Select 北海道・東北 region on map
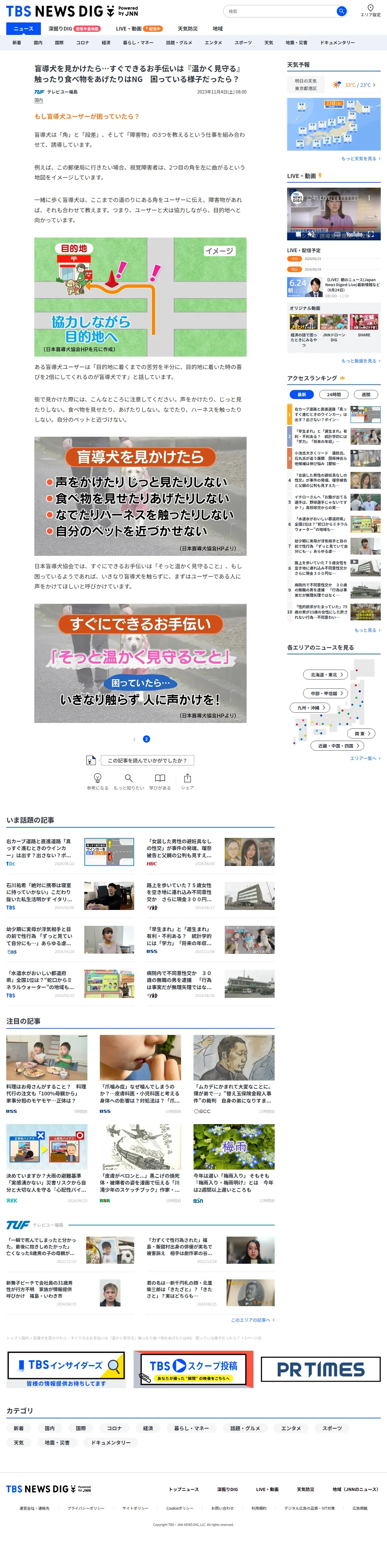The image size is (387, 1568). [x=326, y=675]
